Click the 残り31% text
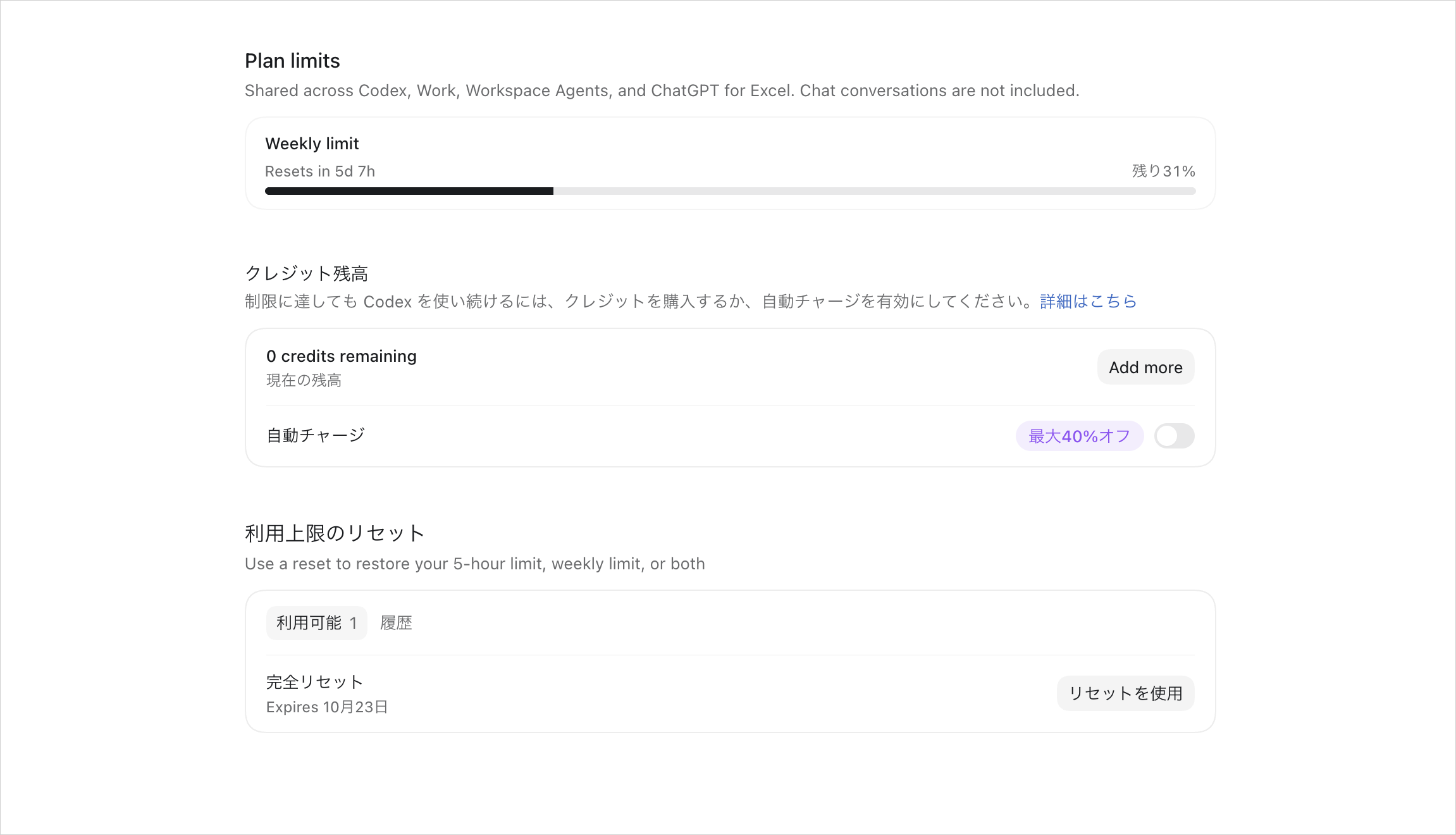1456x835 pixels. (x=1163, y=171)
